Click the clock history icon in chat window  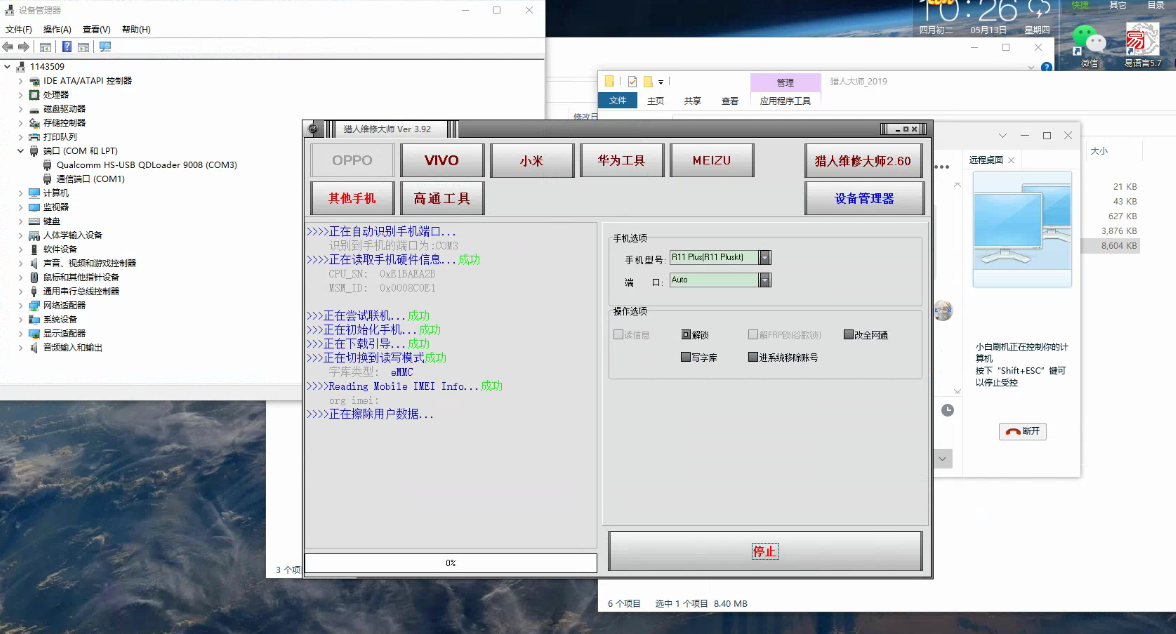948,410
